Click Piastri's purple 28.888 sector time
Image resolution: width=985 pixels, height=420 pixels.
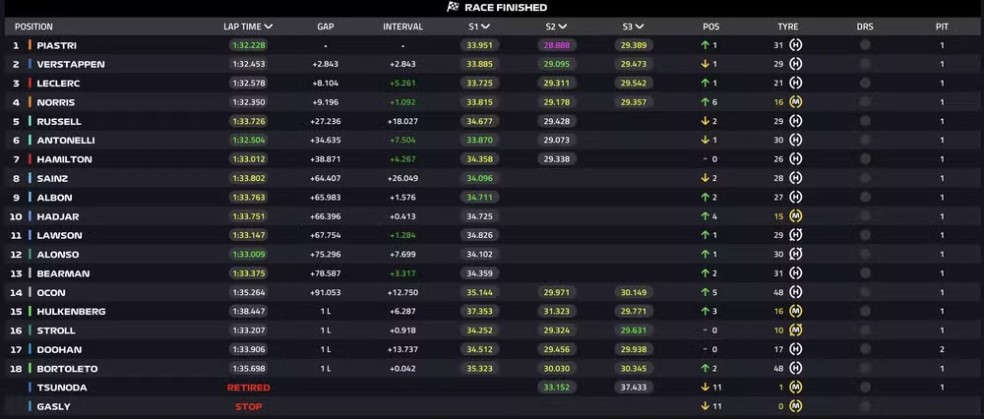point(557,45)
